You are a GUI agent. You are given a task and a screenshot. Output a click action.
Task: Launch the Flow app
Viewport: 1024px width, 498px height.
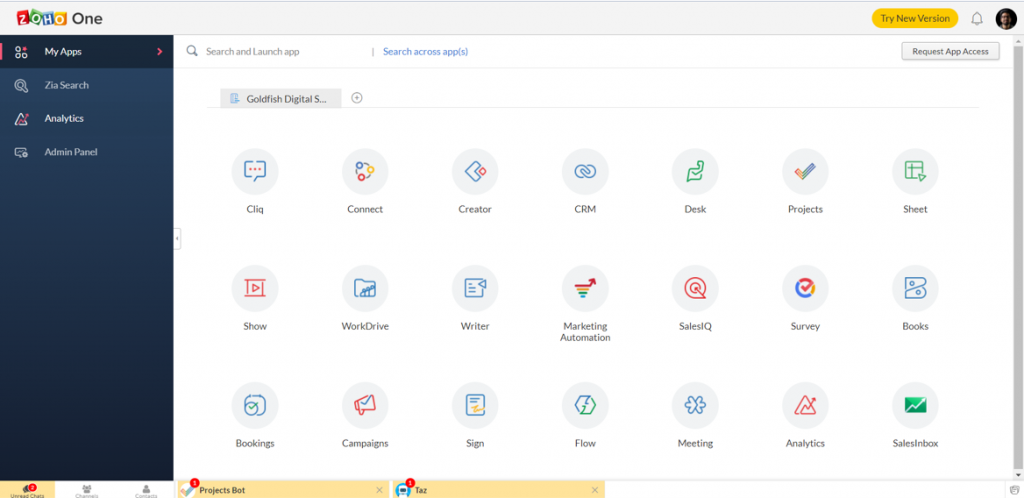[585, 405]
